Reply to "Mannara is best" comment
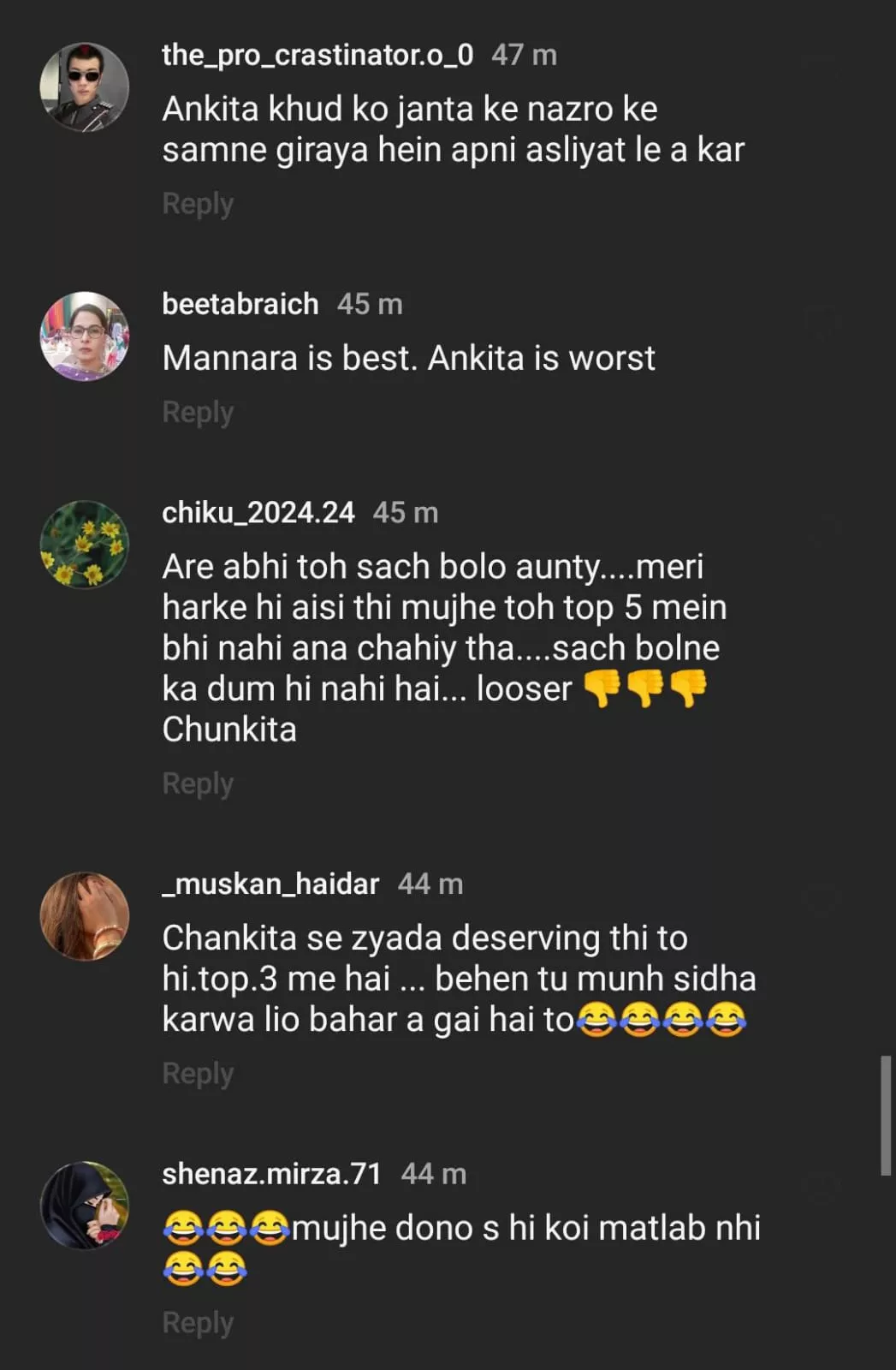The image size is (896, 1370). click(x=198, y=412)
